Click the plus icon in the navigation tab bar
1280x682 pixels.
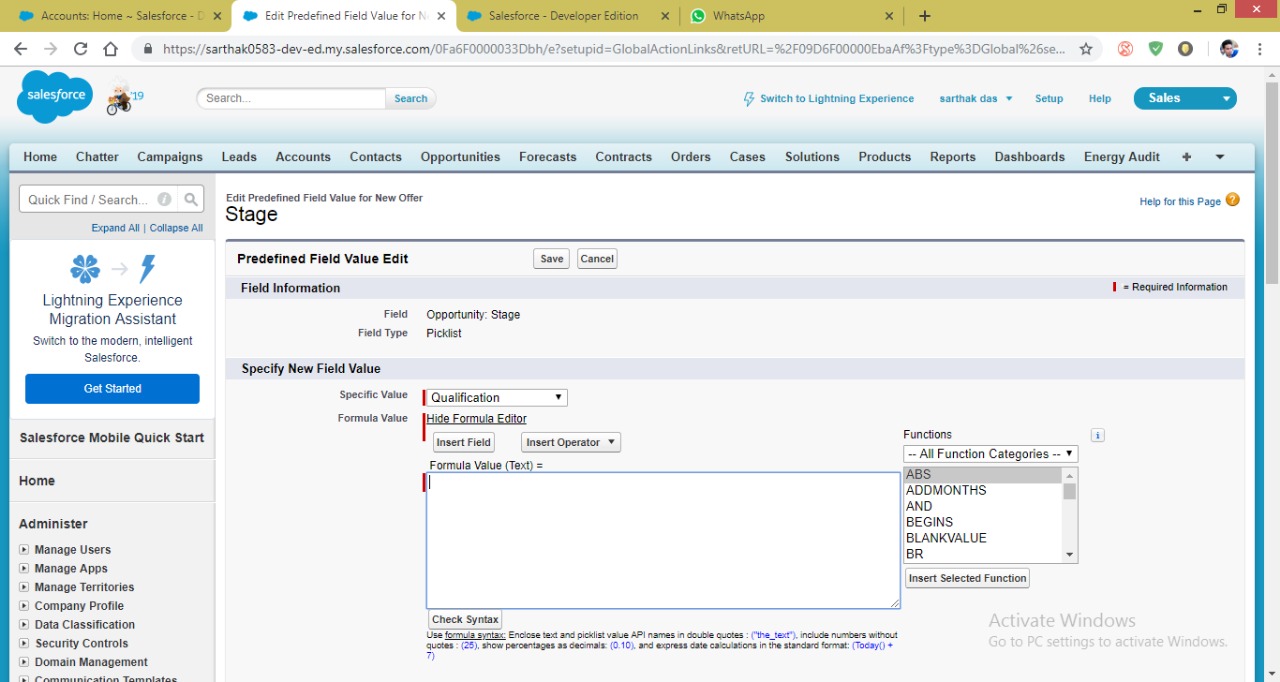(x=1187, y=157)
